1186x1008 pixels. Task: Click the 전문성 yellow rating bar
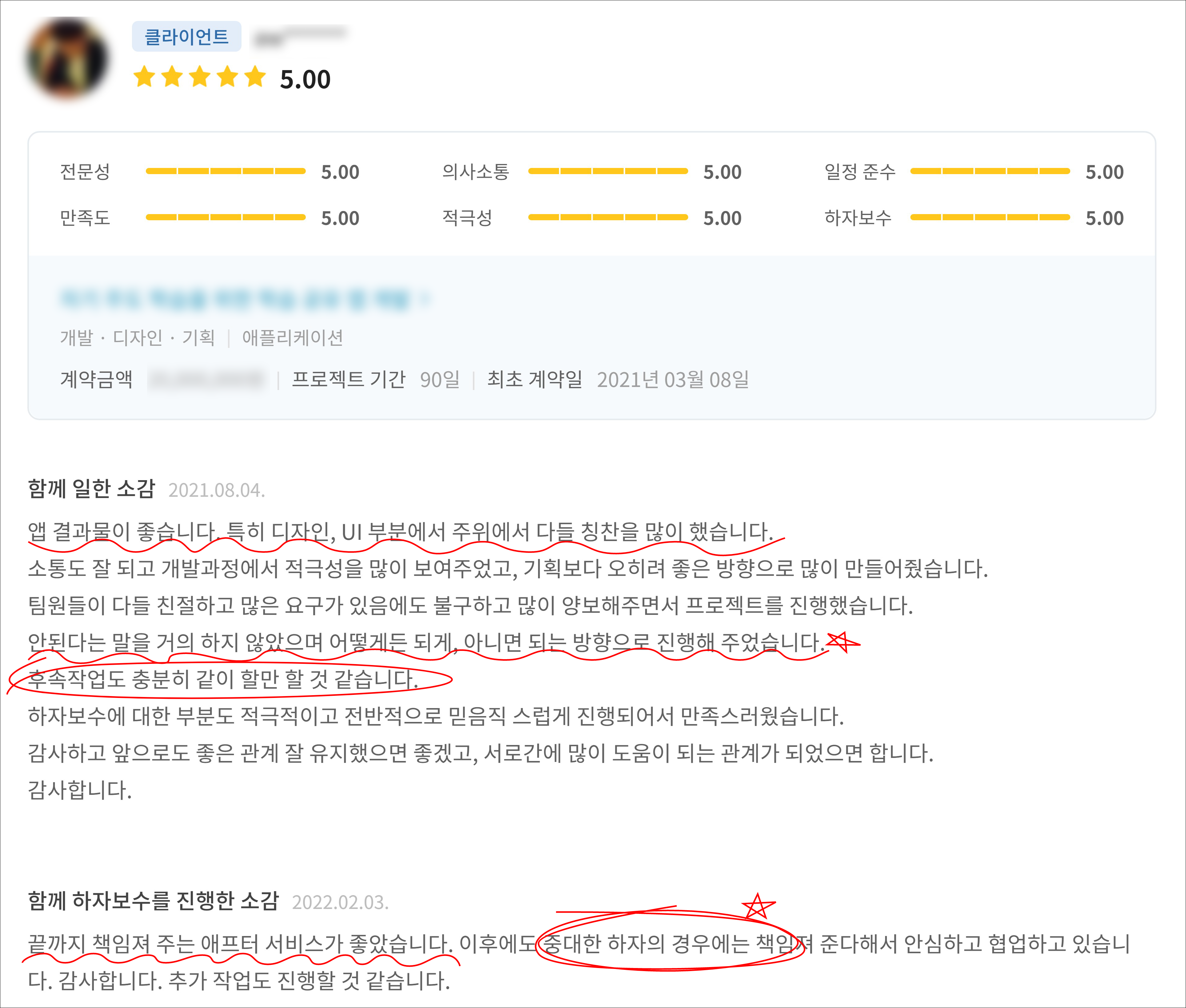coord(225,171)
